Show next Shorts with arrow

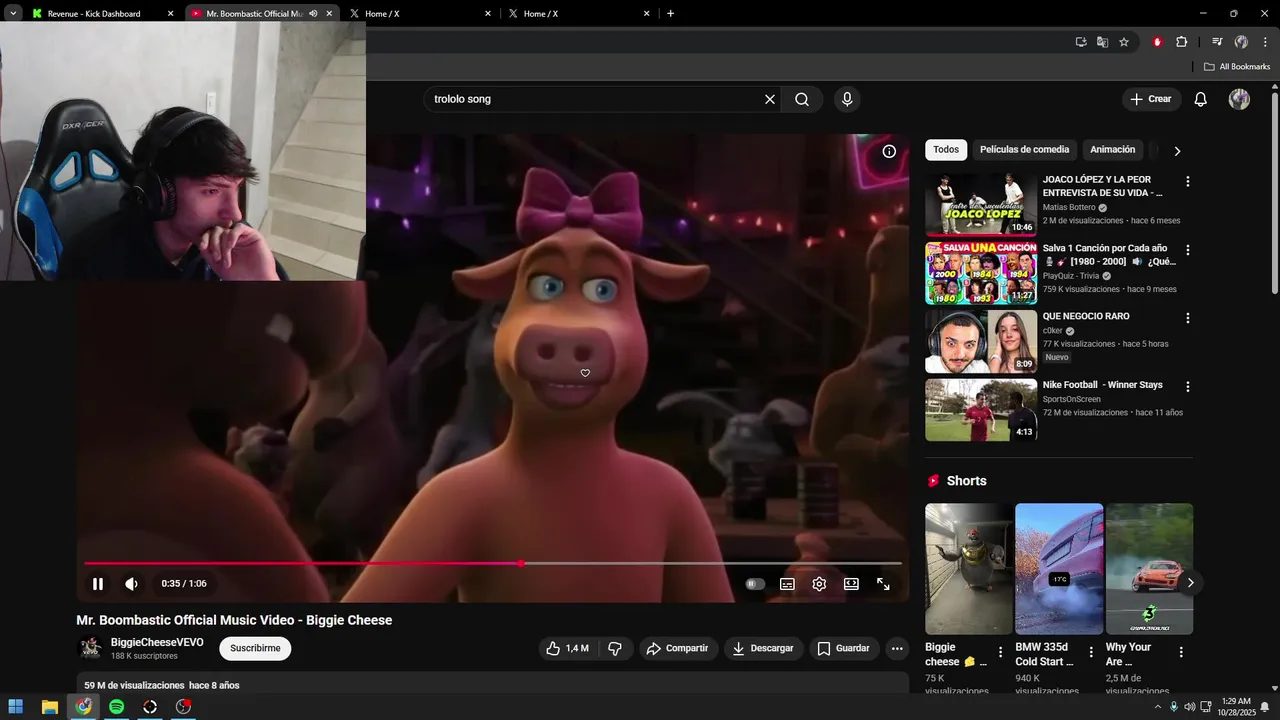click(1190, 583)
